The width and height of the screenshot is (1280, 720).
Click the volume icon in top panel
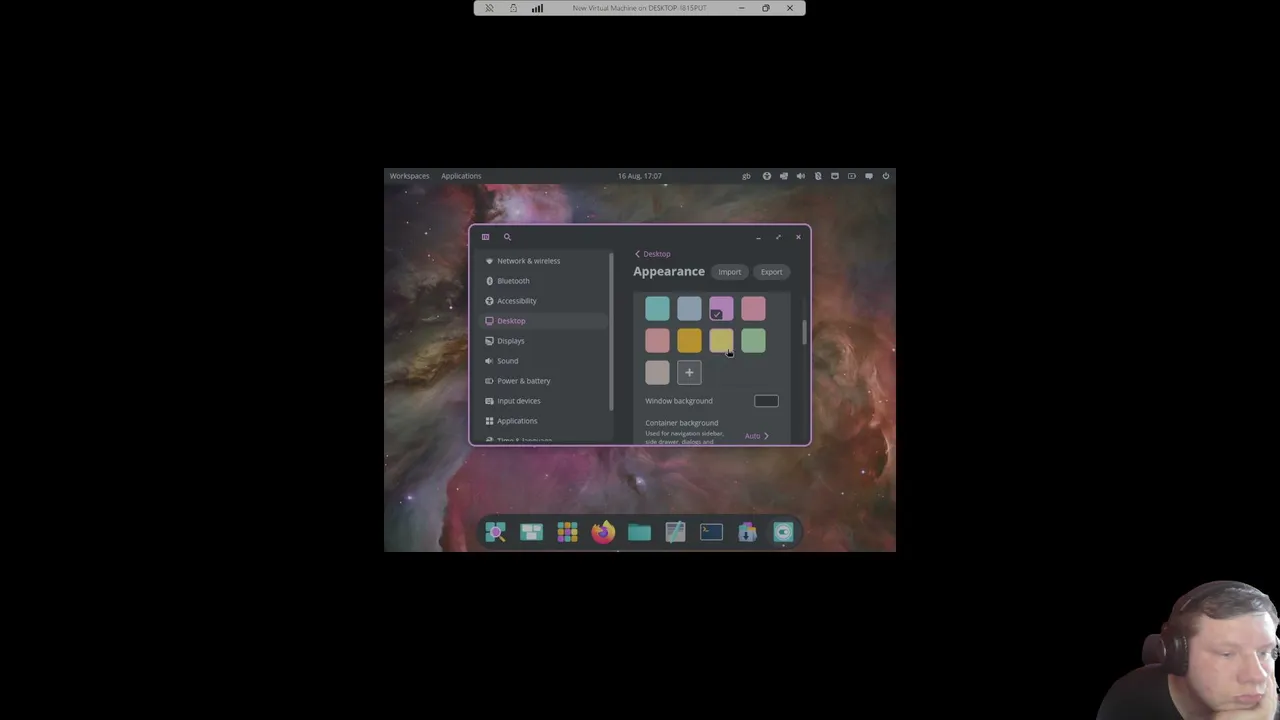[x=801, y=176]
